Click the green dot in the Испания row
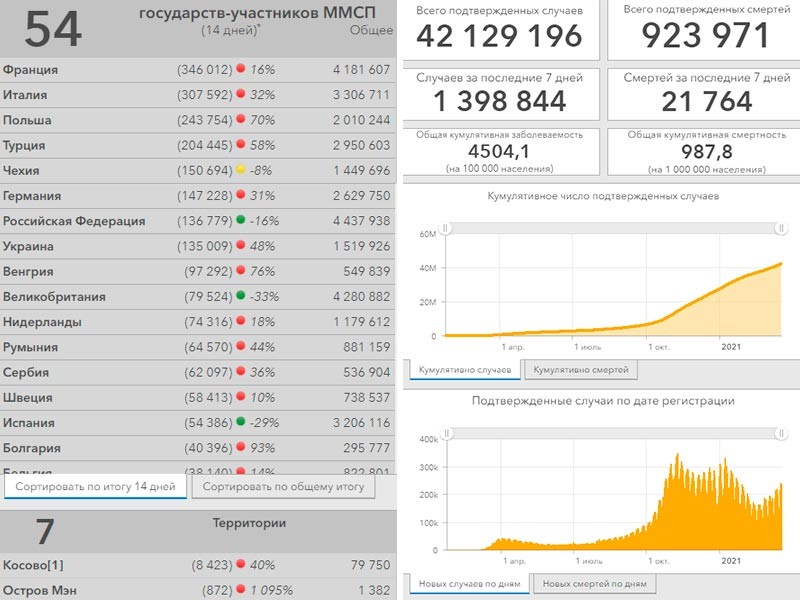Screen dimensions: 800x600 point(241,423)
